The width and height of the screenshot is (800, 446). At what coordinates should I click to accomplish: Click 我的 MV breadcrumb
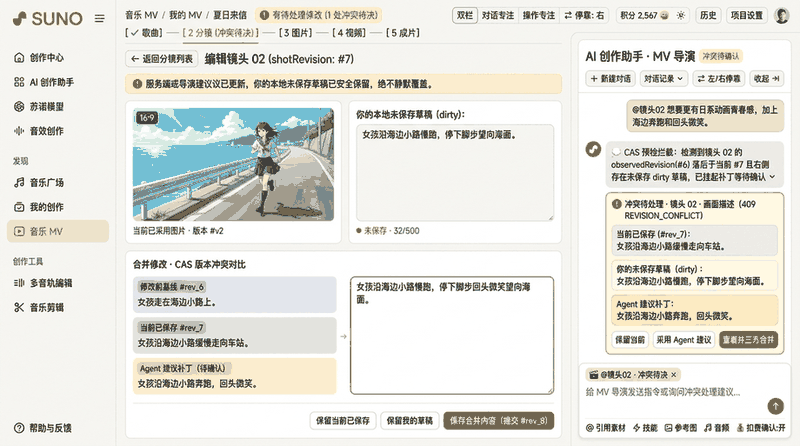[186, 15]
